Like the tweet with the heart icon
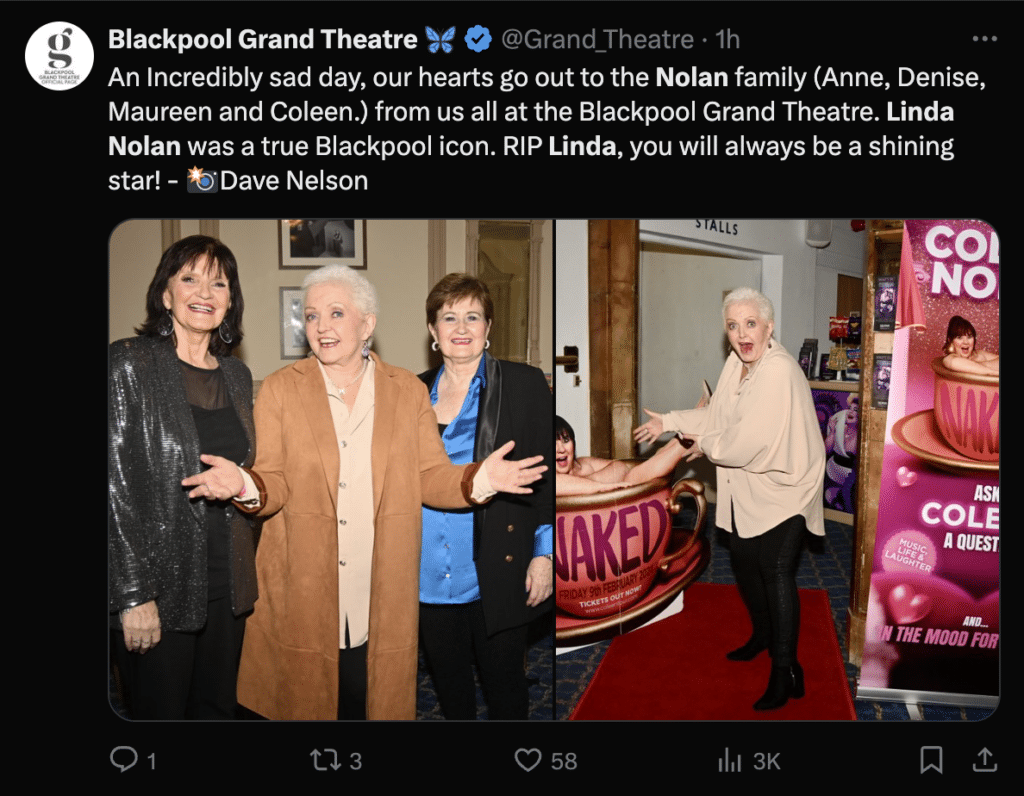1024x796 pixels. (528, 760)
